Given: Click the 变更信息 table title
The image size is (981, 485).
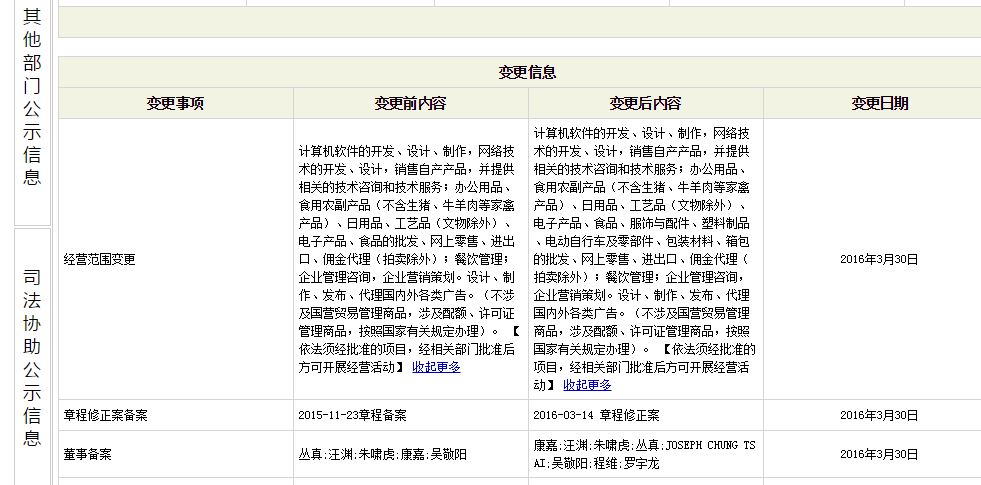Looking at the screenshot, I should point(527,73).
